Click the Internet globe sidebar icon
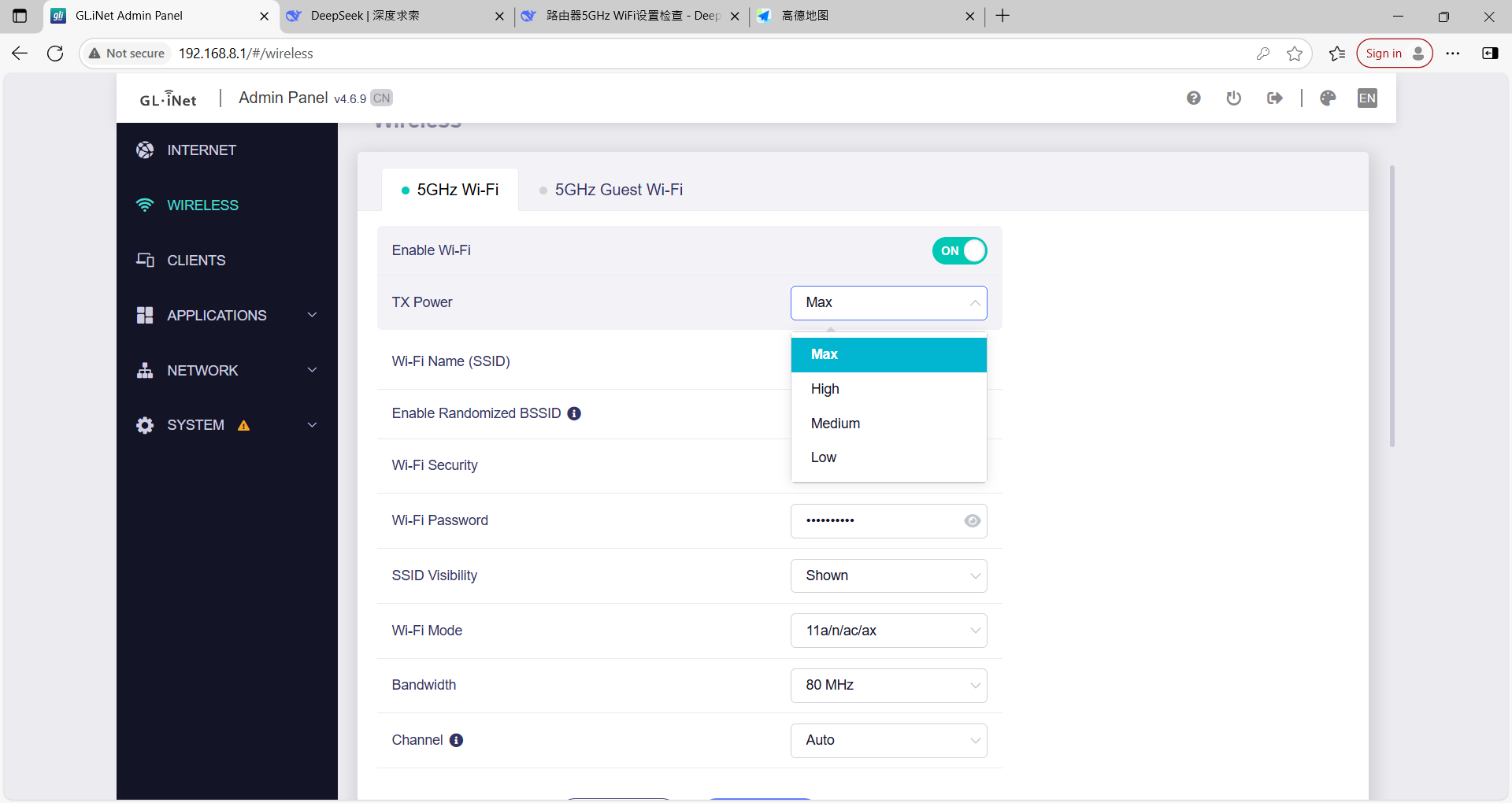 coord(145,150)
